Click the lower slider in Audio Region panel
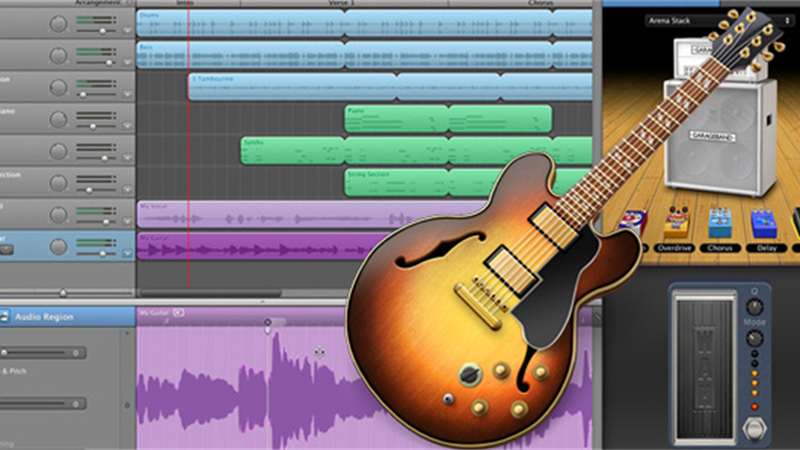The image size is (800, 450). coord(43,404)
